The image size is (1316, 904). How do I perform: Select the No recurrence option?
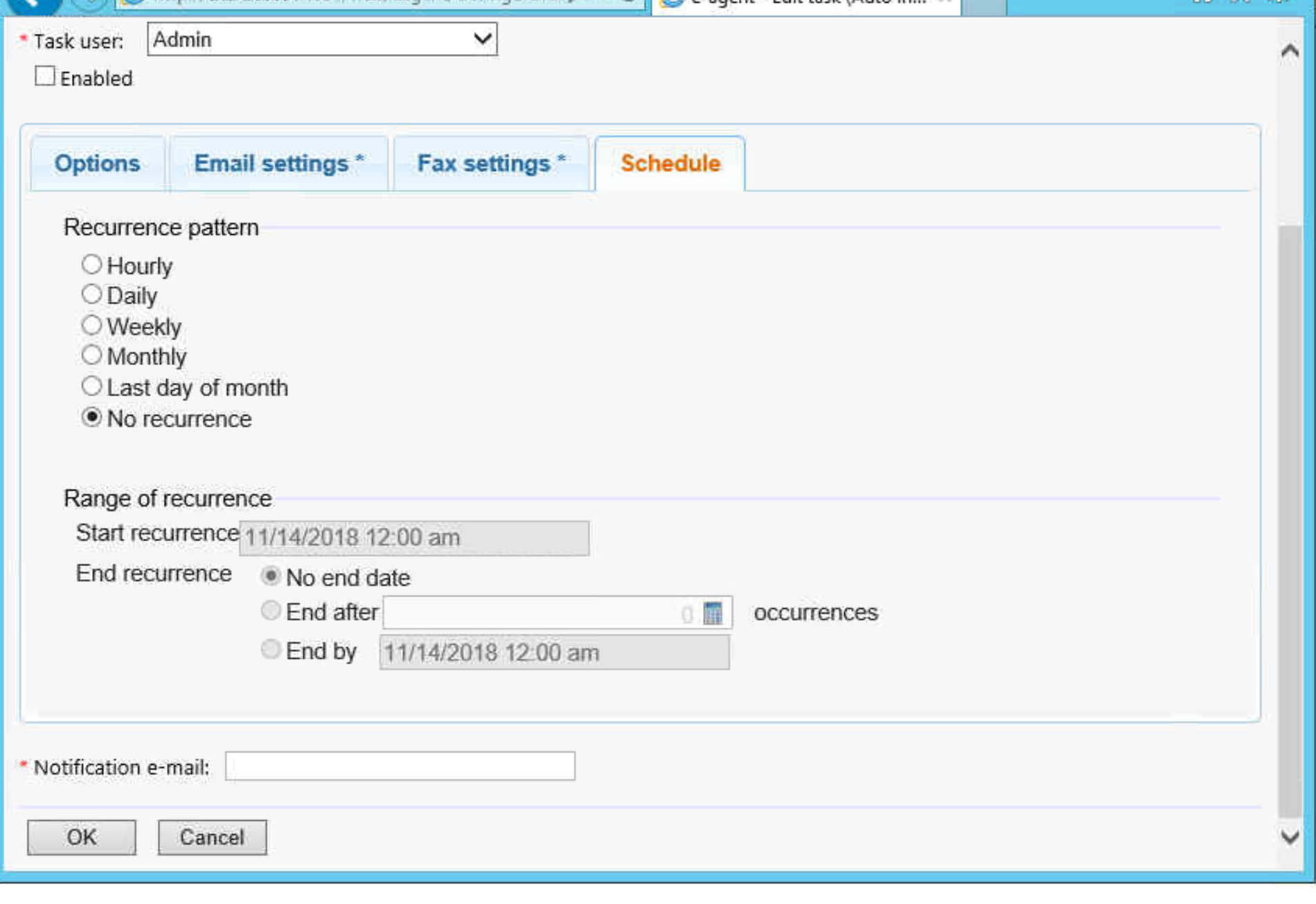[91, 418]
